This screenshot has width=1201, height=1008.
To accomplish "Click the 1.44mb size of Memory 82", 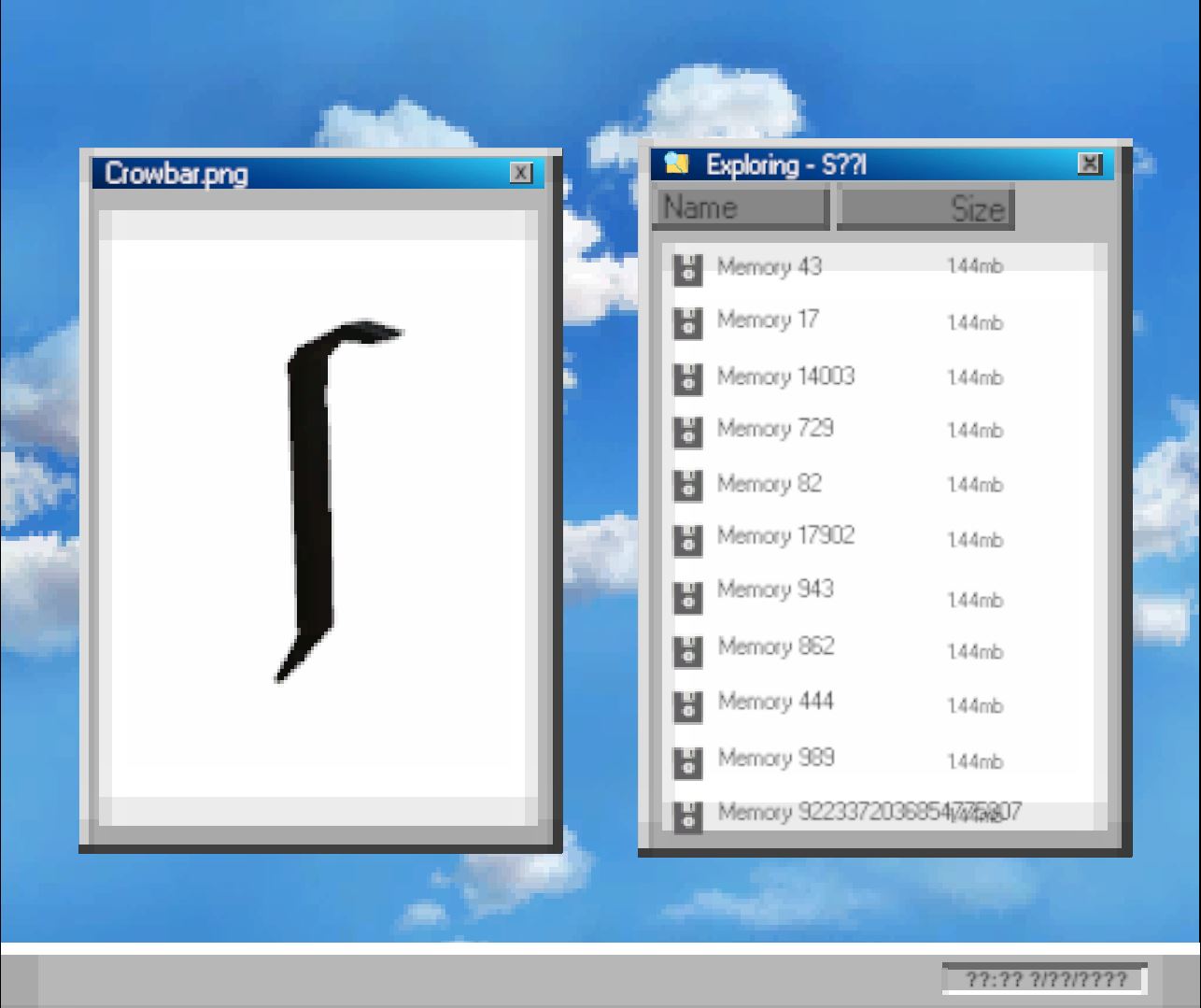I will tap(975, 485).
